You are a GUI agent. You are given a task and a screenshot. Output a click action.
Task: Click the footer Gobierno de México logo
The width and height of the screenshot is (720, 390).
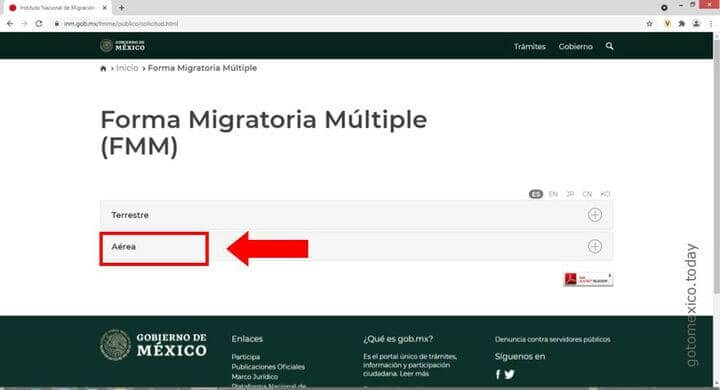point(153,345)
